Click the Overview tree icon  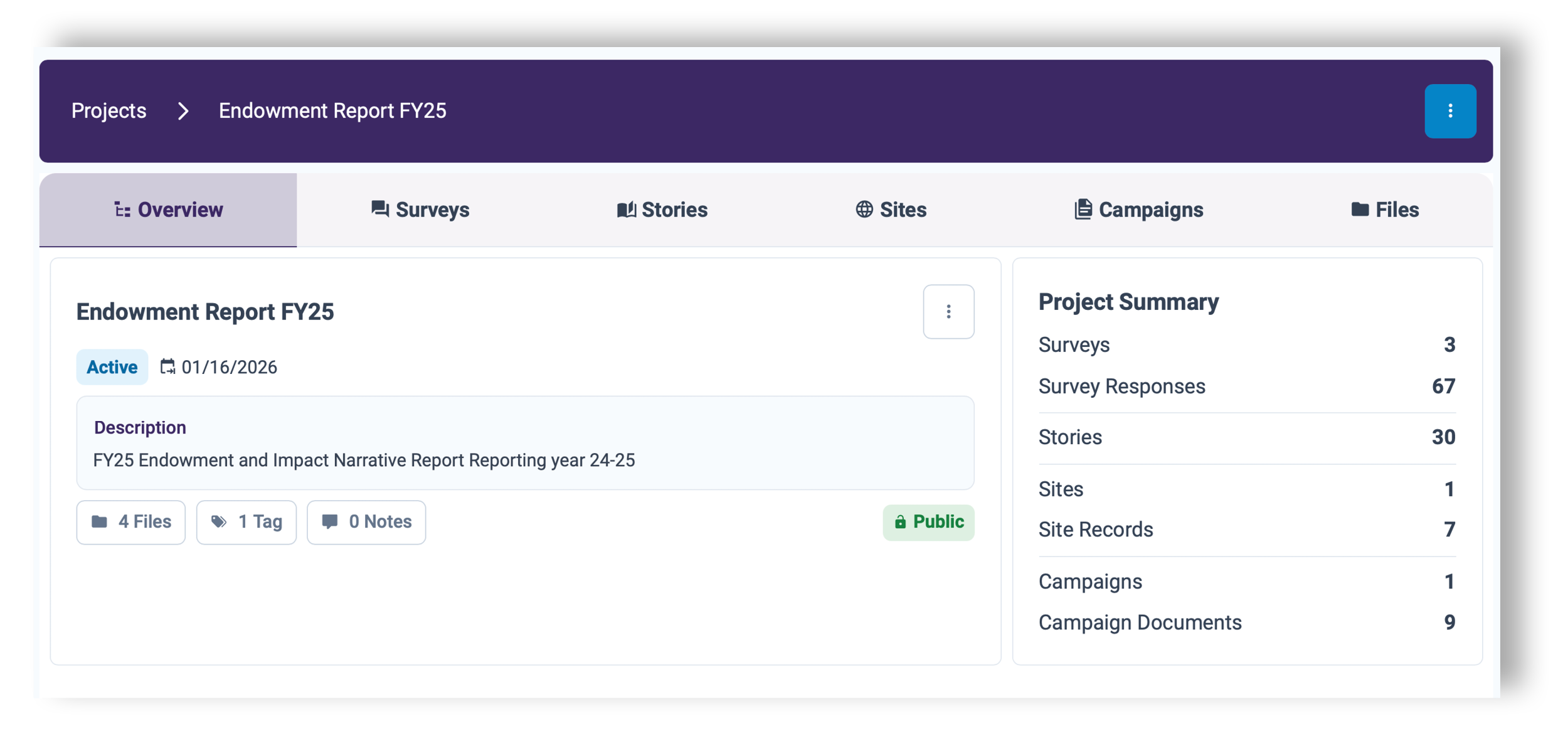pos(122,210)
